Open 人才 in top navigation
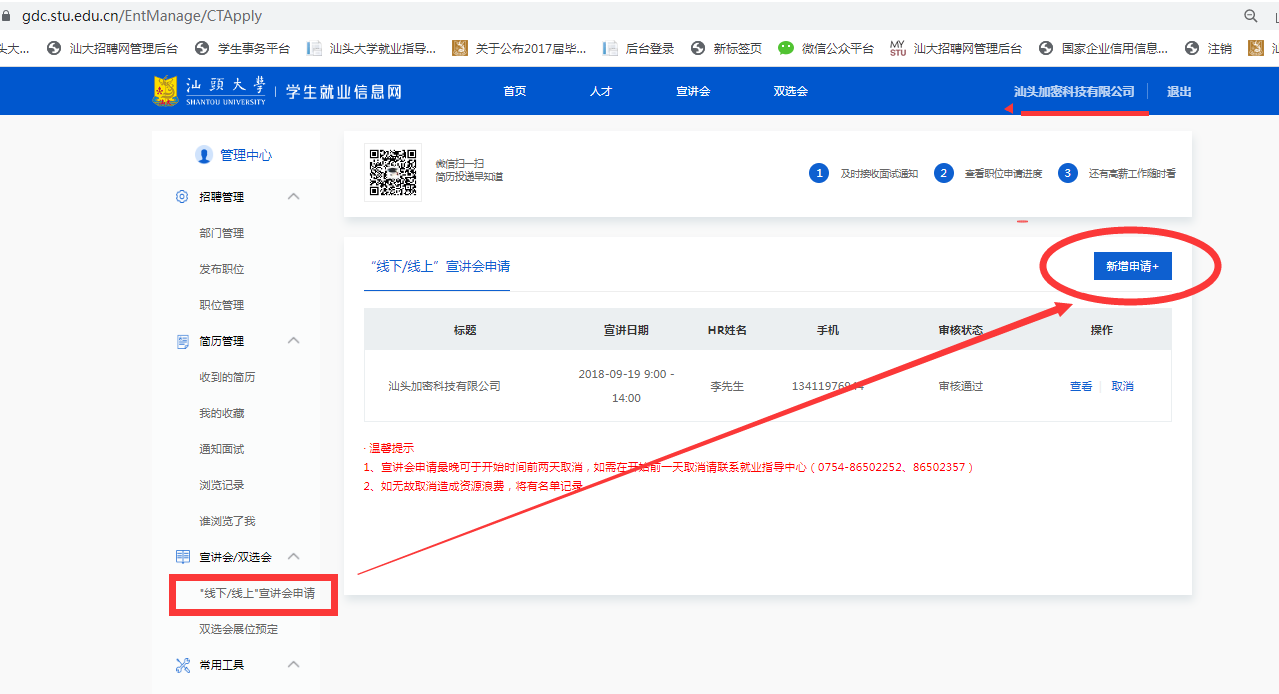The width and height of the screenshot is (1279, 694). point(601,91)
